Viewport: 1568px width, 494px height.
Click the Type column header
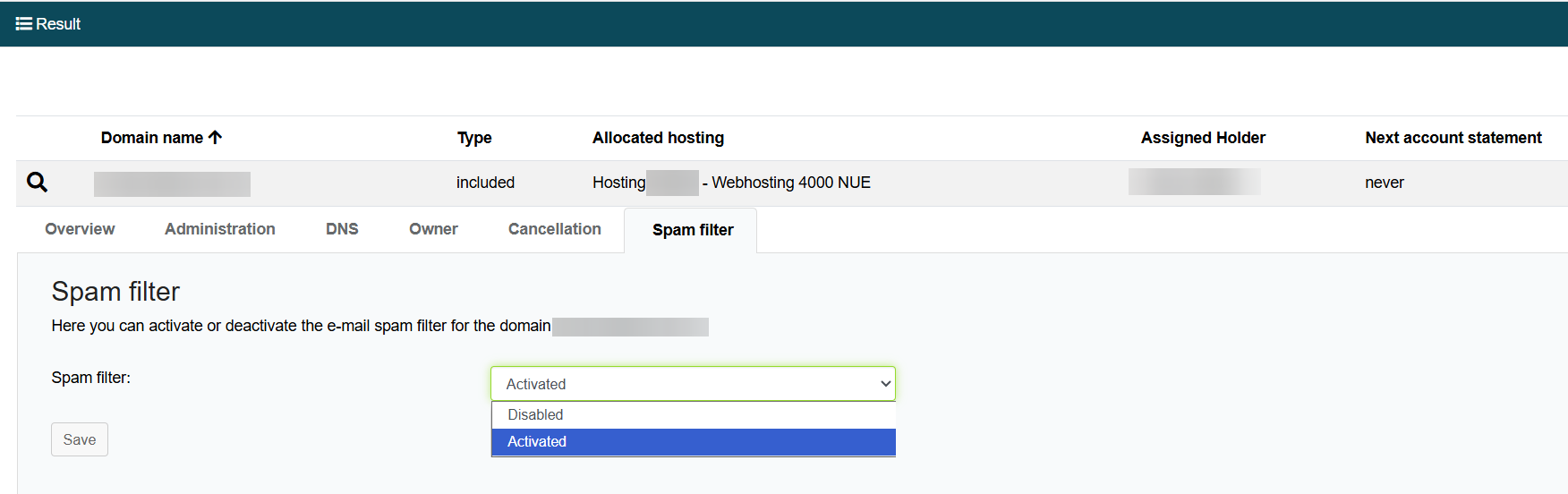point(474,138)
